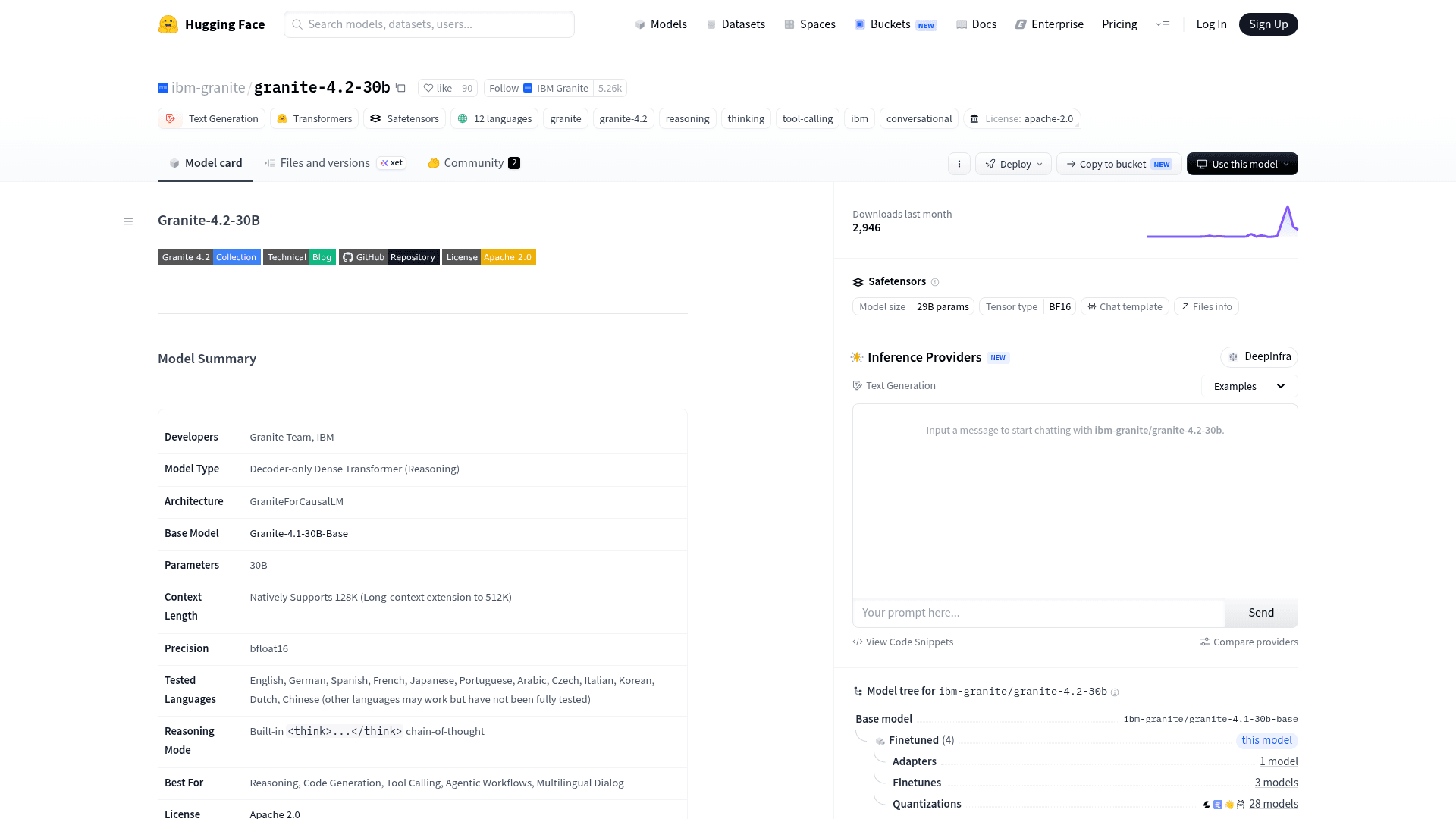Open the Finetunes 3 models link
The height and width of the screenshot is (819, 1456).
tap(1276, 783)
